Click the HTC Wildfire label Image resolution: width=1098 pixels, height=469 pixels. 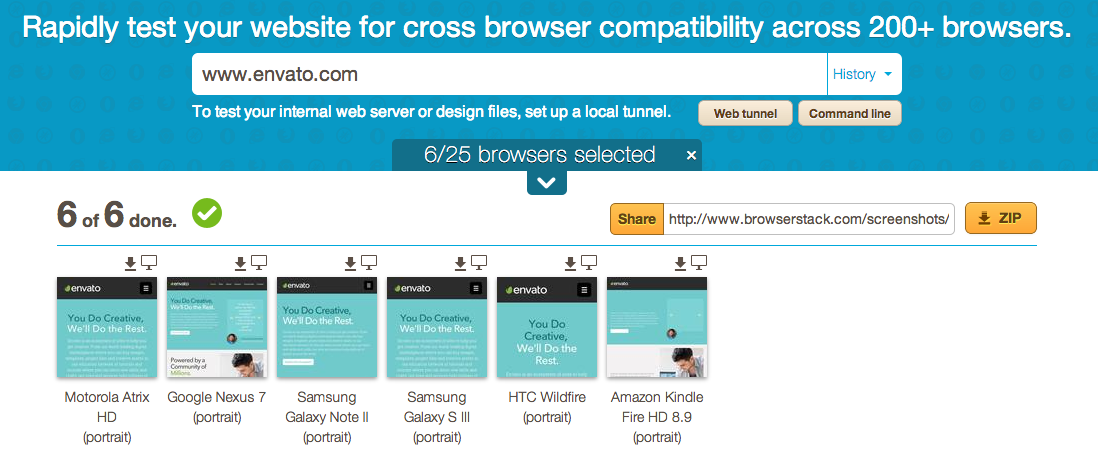click(x=547, y=407)
